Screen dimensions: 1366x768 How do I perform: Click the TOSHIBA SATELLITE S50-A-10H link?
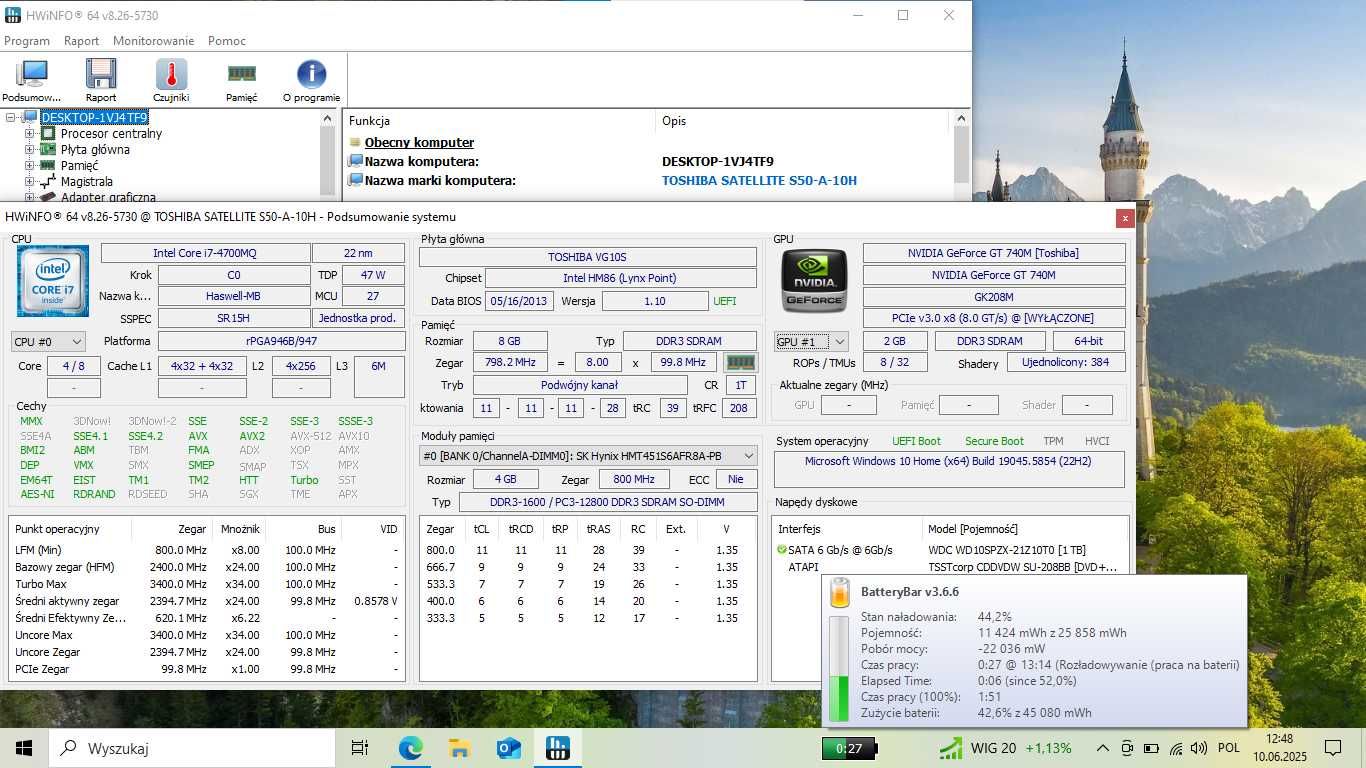(759, 181)
